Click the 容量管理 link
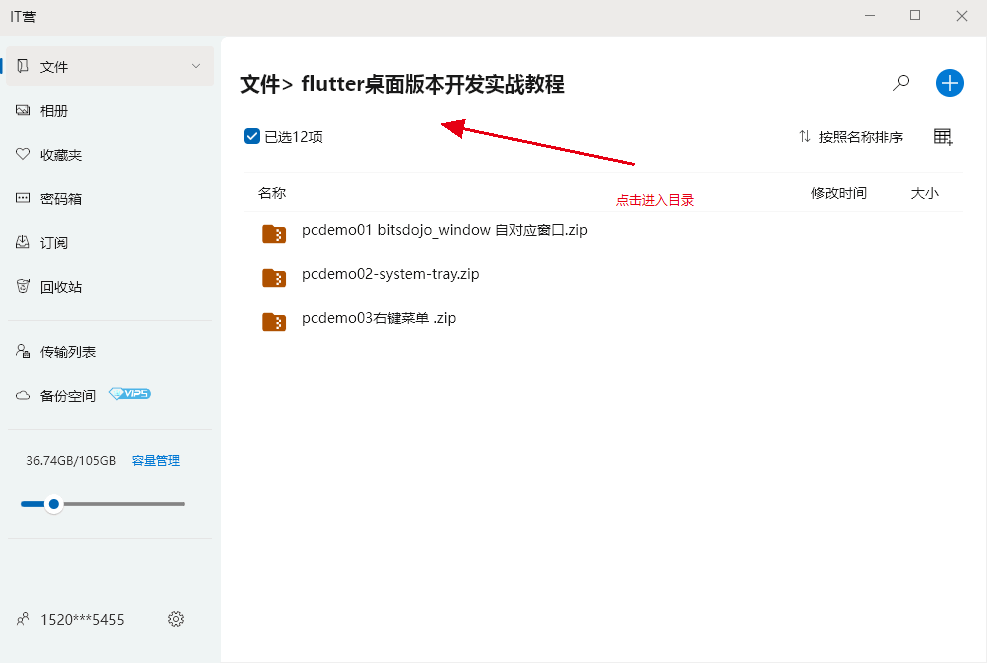987x663 pixels. point(155,460)
